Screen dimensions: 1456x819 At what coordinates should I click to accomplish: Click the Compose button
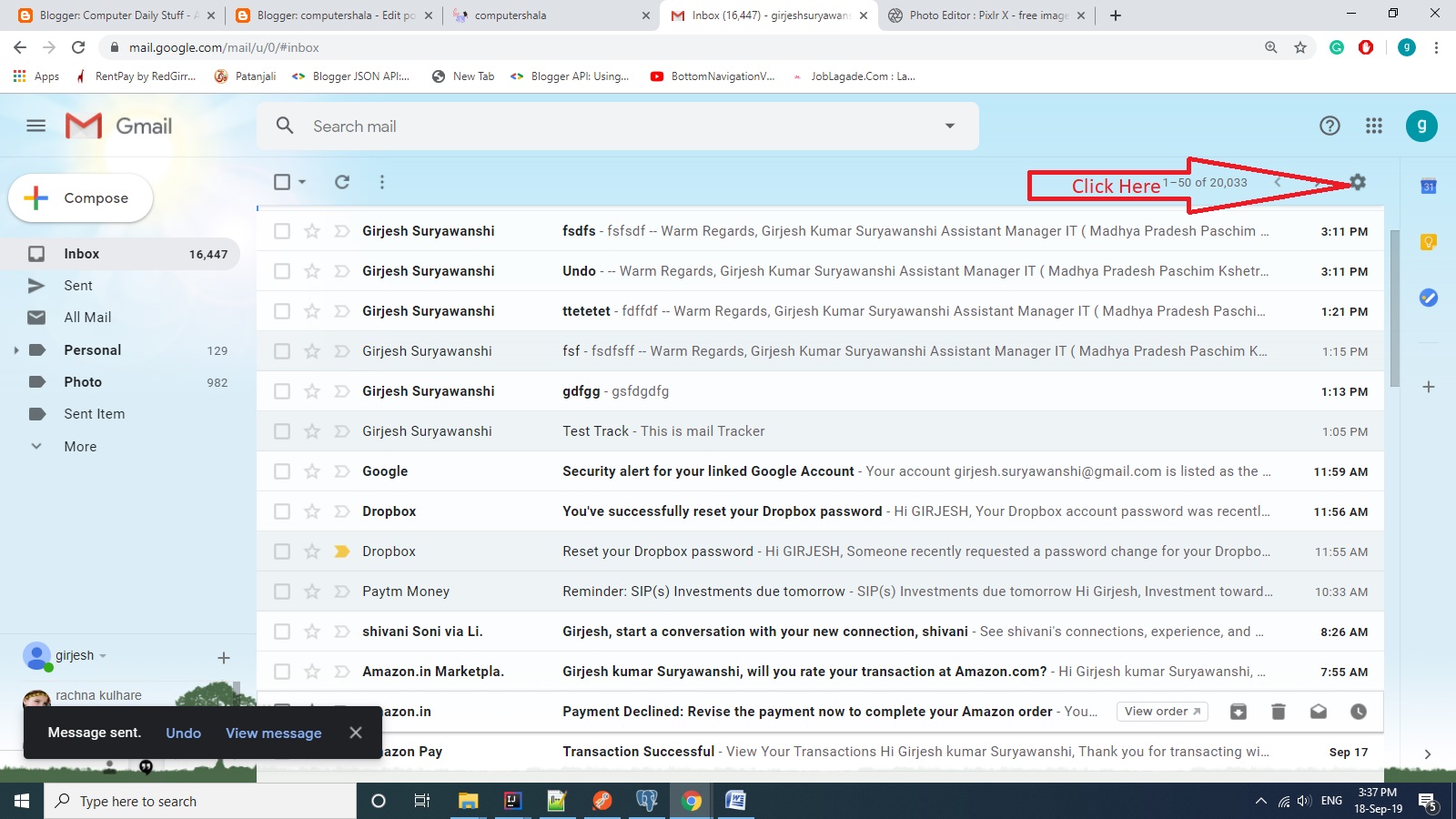[x=80, y=197]
